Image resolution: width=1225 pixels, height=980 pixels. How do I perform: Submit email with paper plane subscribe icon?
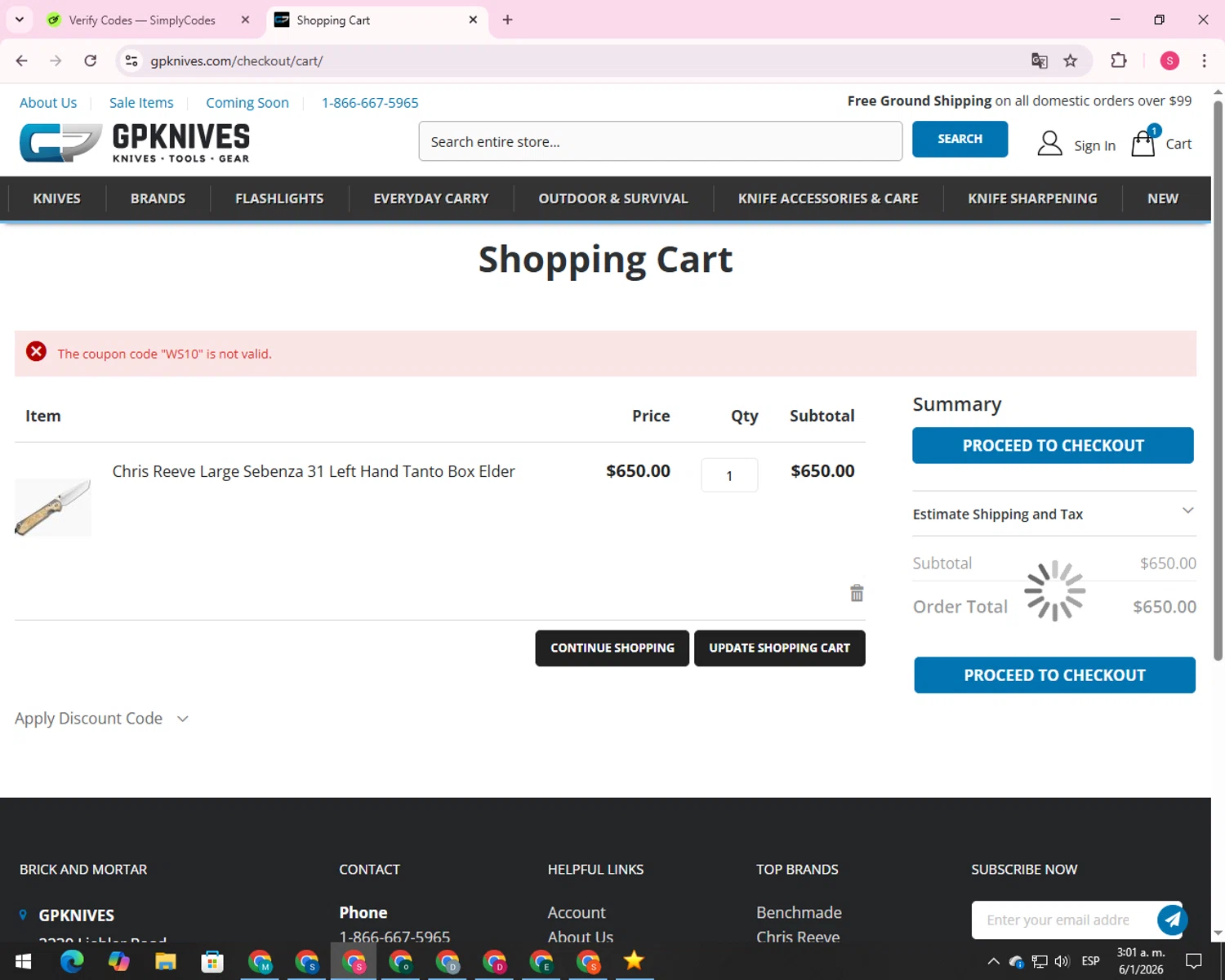pos(1172,920)
